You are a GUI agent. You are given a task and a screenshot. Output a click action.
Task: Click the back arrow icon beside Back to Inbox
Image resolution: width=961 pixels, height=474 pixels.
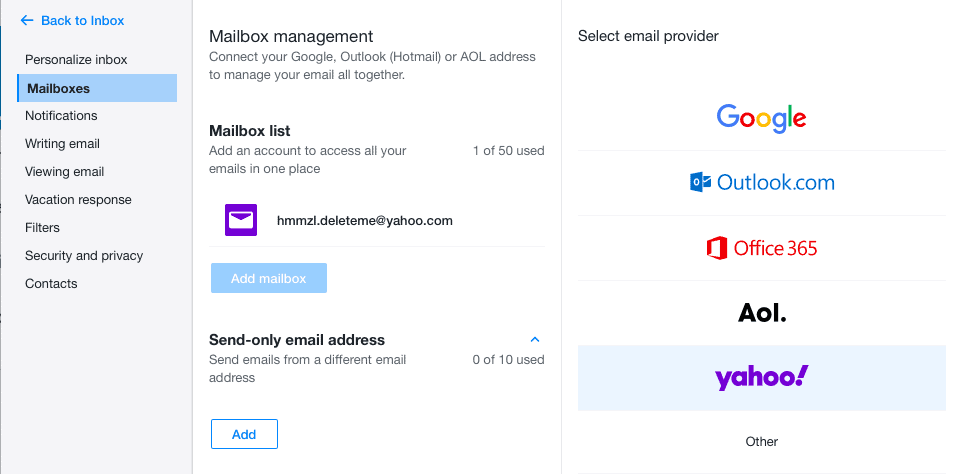pos(26,20)
